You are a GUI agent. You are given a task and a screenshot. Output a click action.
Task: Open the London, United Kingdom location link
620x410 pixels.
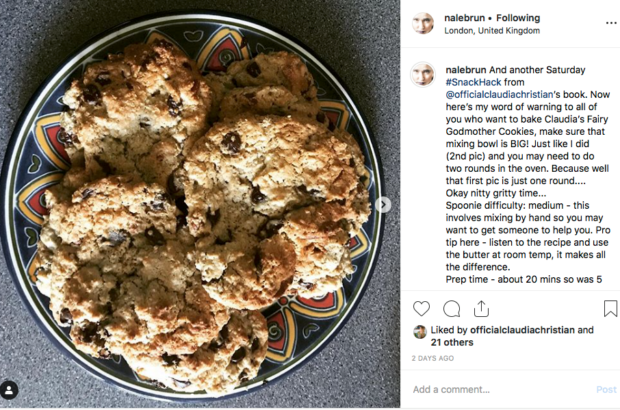click(x=492, y=30)
